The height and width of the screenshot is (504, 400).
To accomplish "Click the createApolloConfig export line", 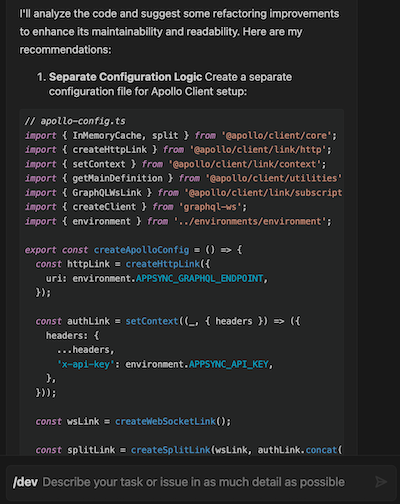I will tap(133, 250).
